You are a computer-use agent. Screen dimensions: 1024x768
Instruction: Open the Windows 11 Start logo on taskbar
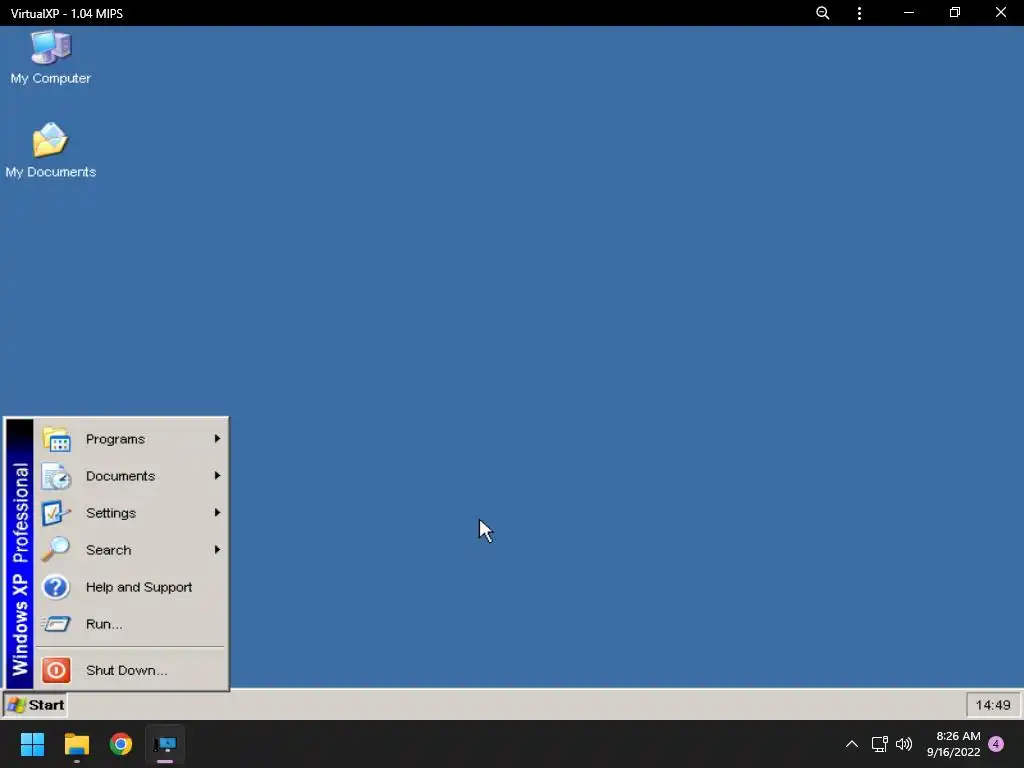coord(32,744)
